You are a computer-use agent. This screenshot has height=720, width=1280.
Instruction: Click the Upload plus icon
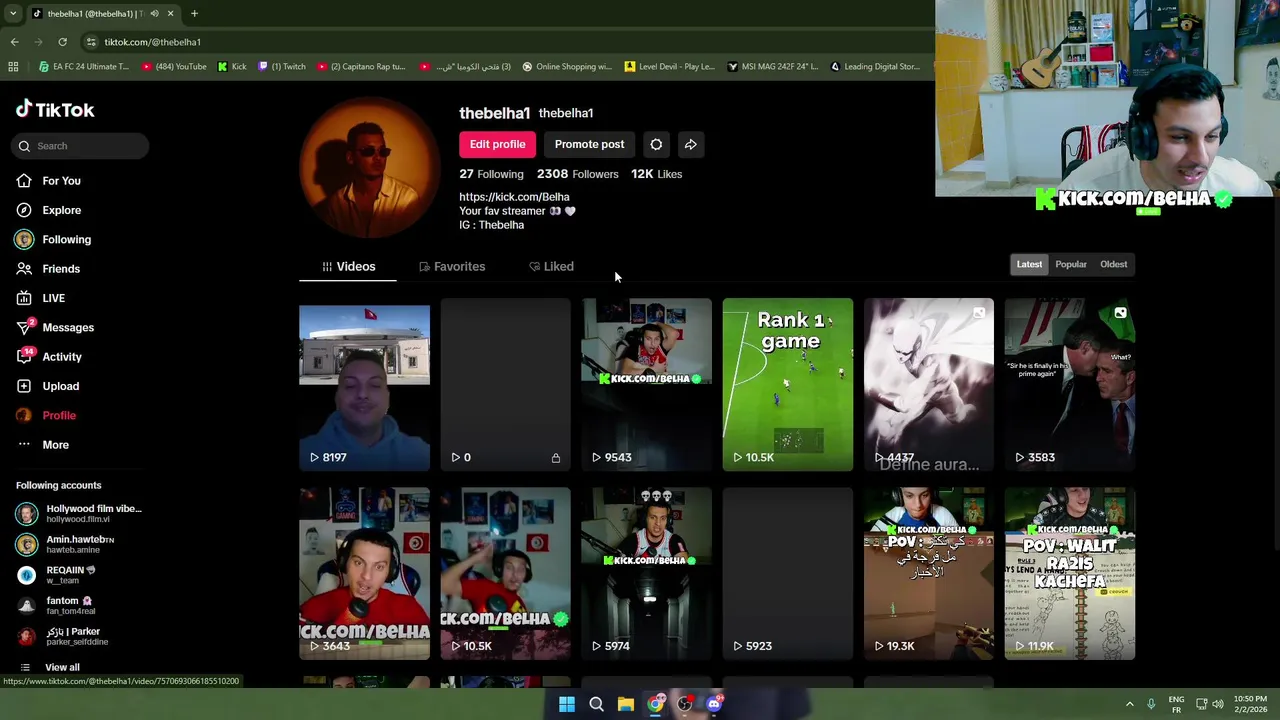tap(24, 386)
